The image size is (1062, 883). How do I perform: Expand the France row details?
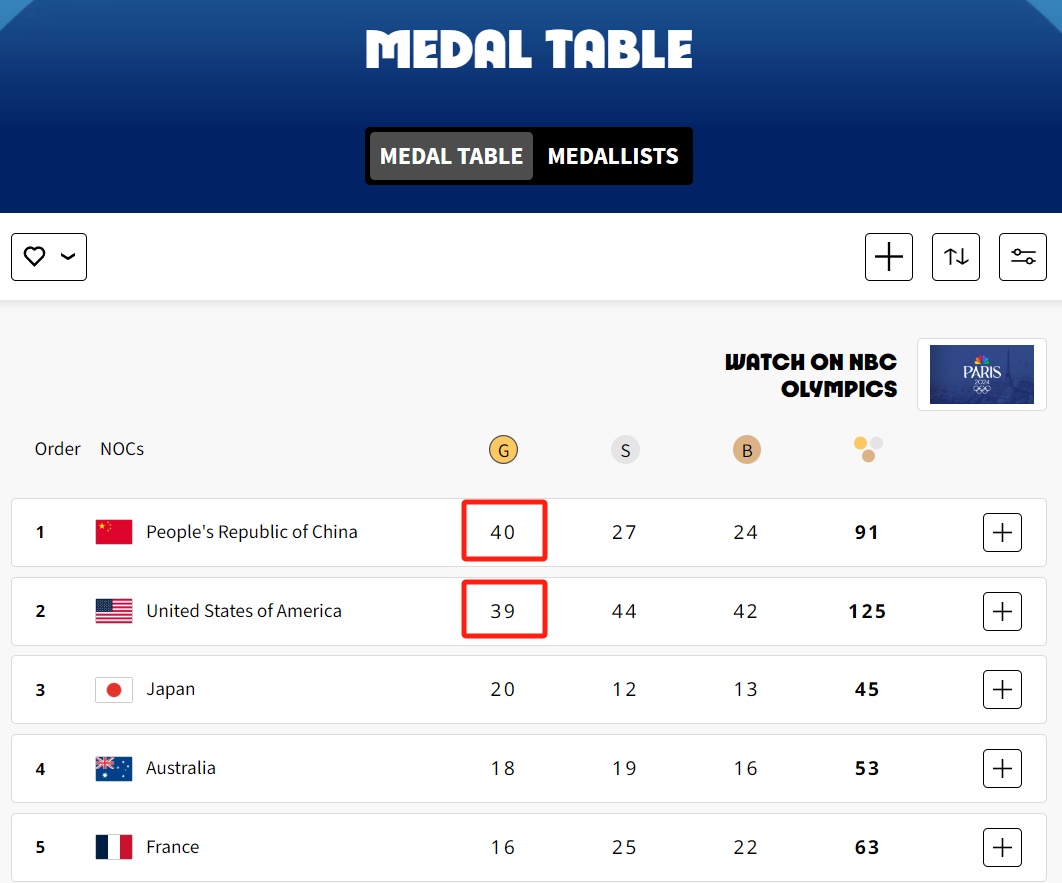[1002, 847]
